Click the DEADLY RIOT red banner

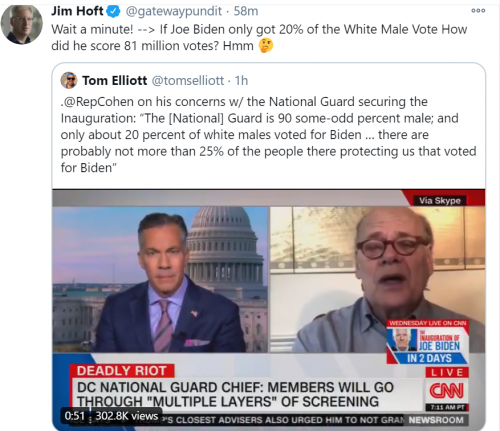pyautogui.click(x=122, y=371)
